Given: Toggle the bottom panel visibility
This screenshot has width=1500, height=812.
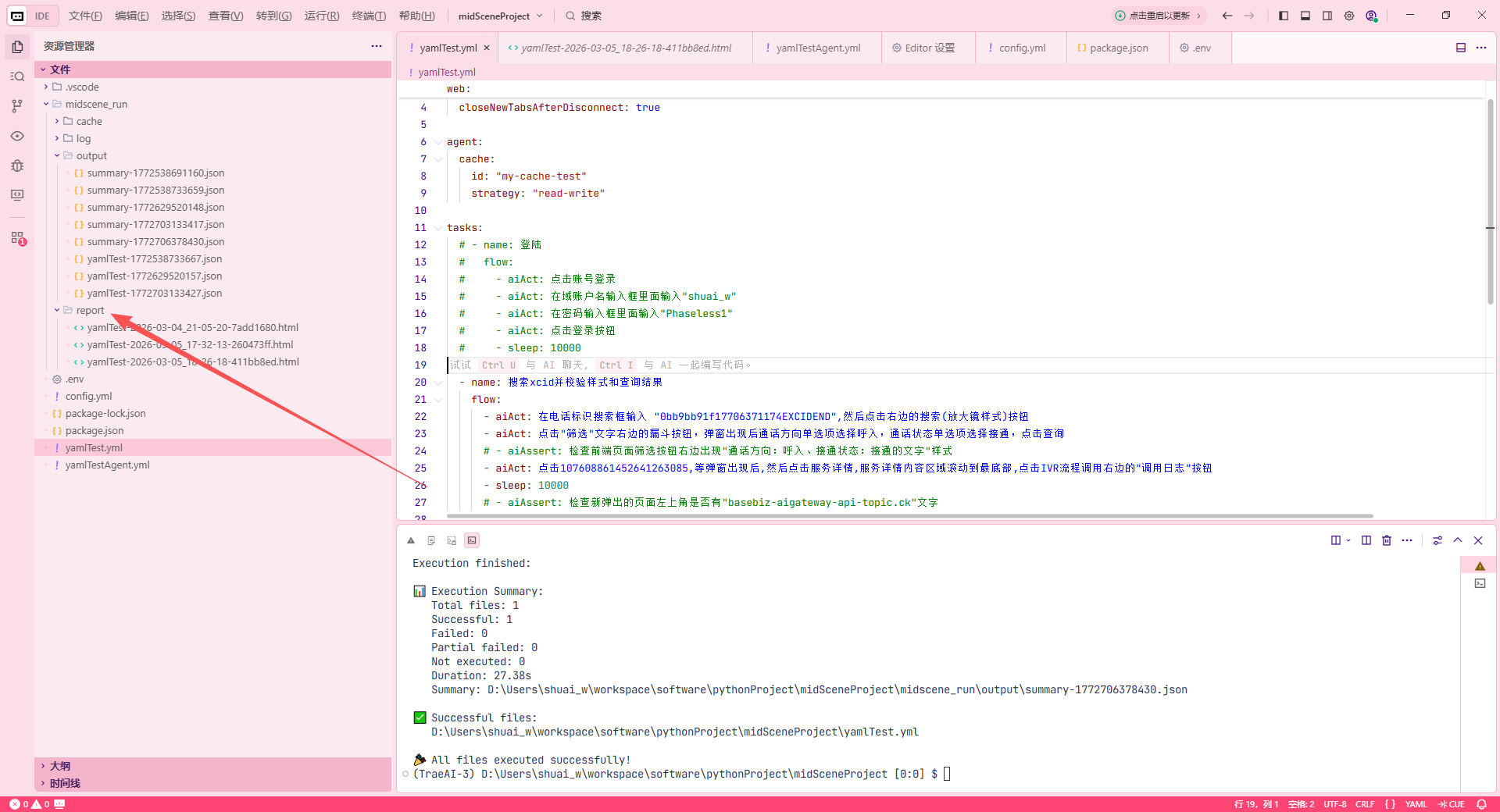Looking at the screenshot, I should click(1305, 16).
